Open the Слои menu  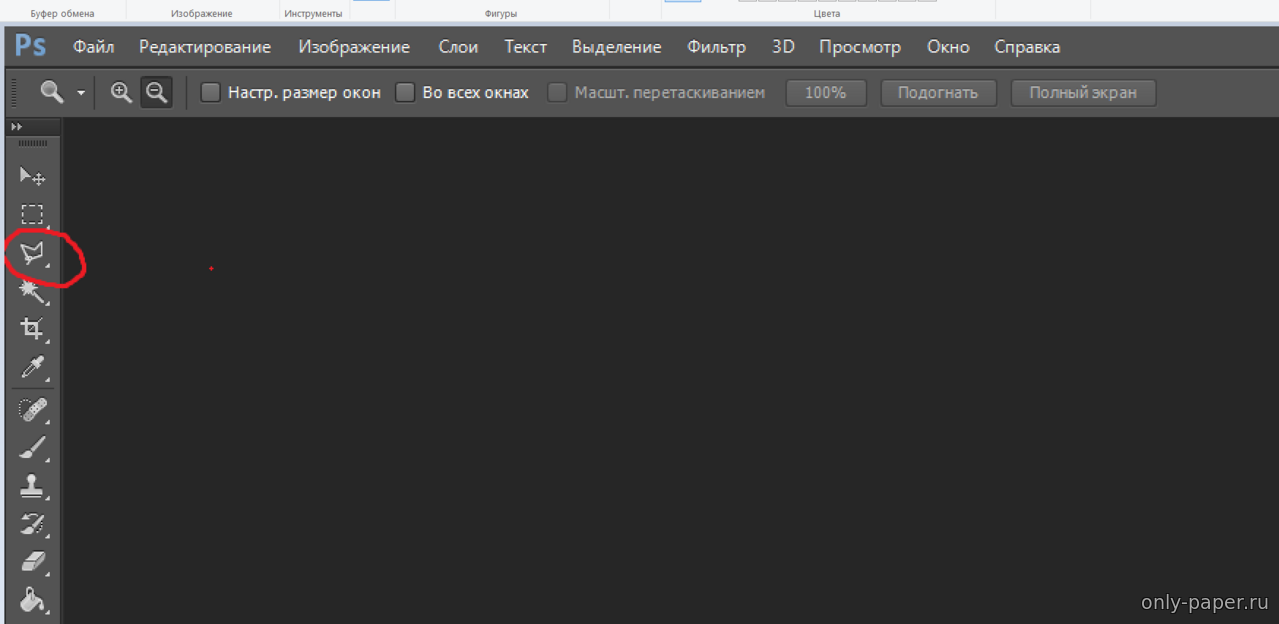tap(458, 47)
